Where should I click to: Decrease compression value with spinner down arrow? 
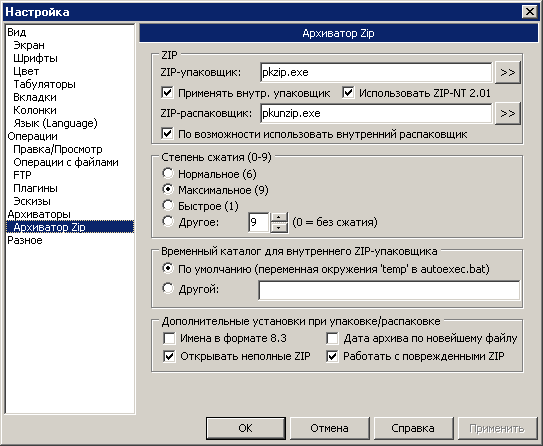(279, 227)
